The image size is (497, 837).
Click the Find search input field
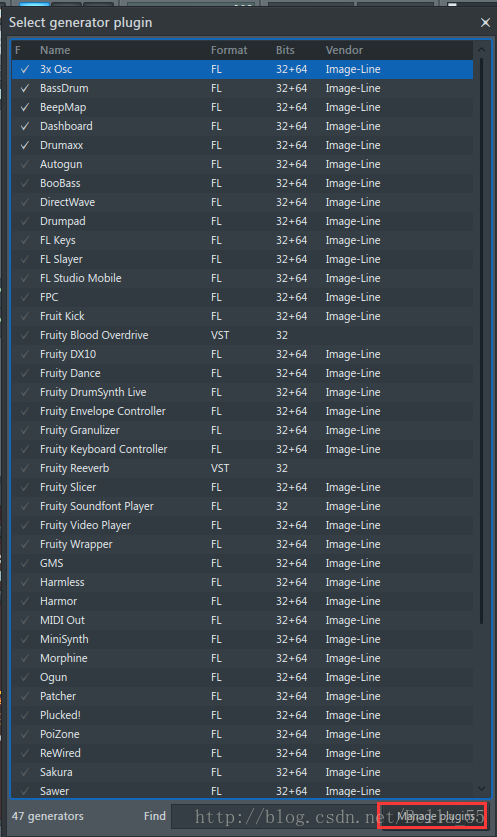[x=274, y=816]
